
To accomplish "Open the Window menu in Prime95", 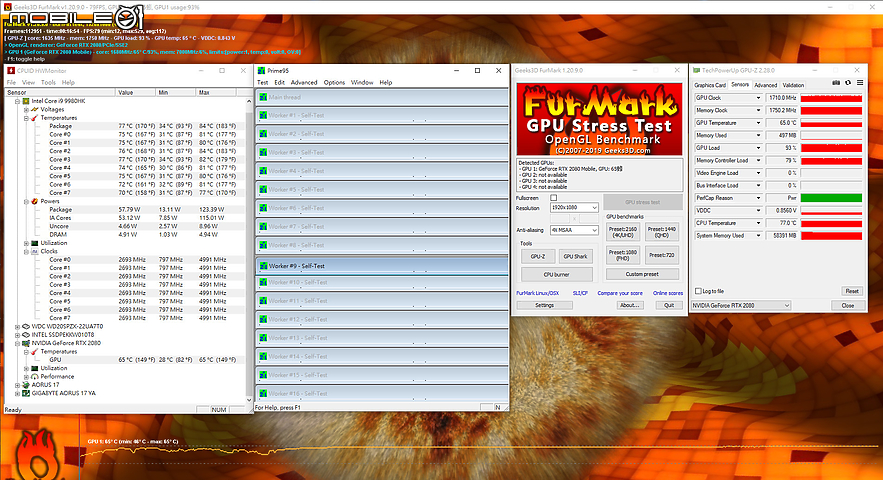I will 362,82.
